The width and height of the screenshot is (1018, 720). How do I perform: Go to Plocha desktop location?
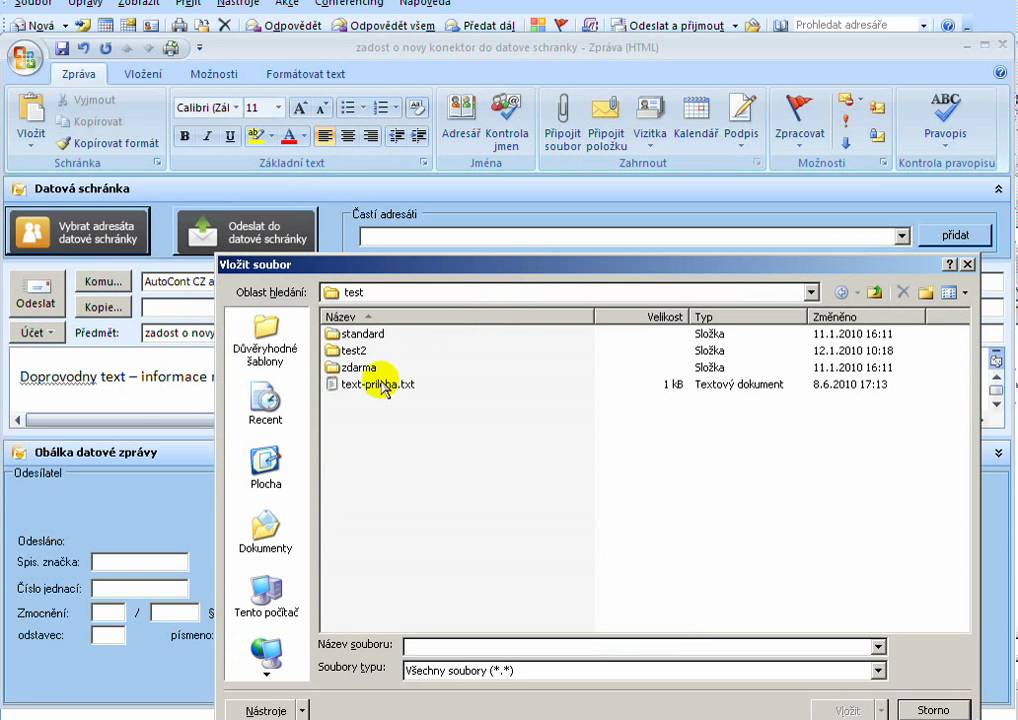click(x=266, y=467)
